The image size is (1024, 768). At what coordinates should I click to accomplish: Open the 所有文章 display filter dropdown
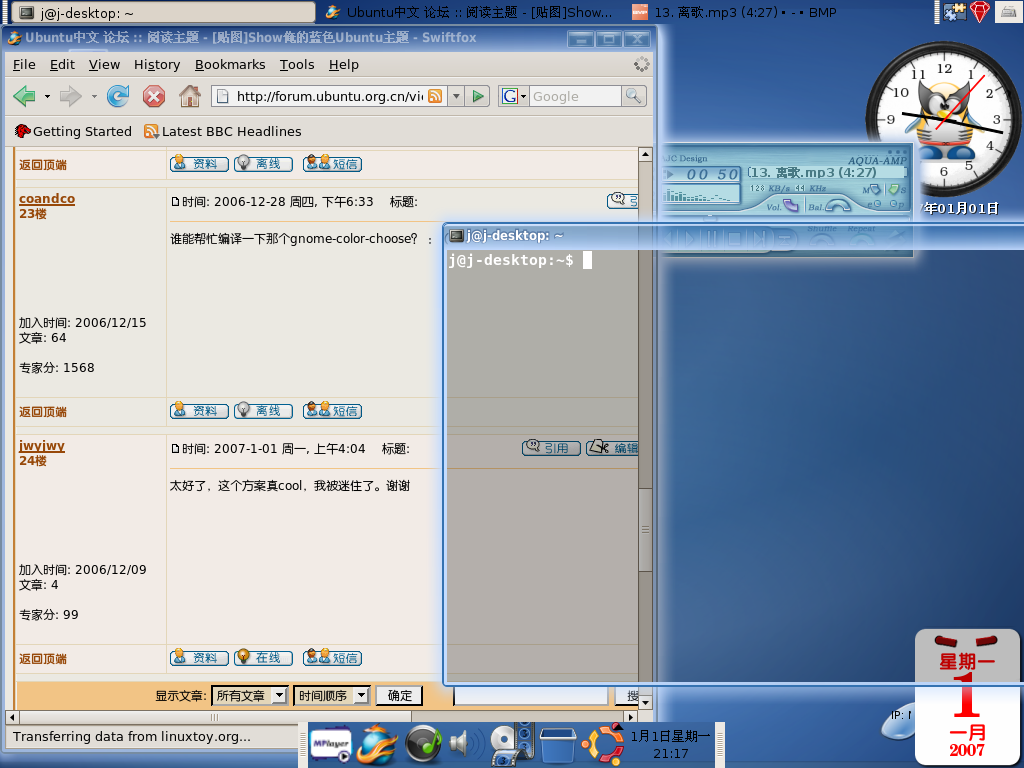(x=249, y=696)
